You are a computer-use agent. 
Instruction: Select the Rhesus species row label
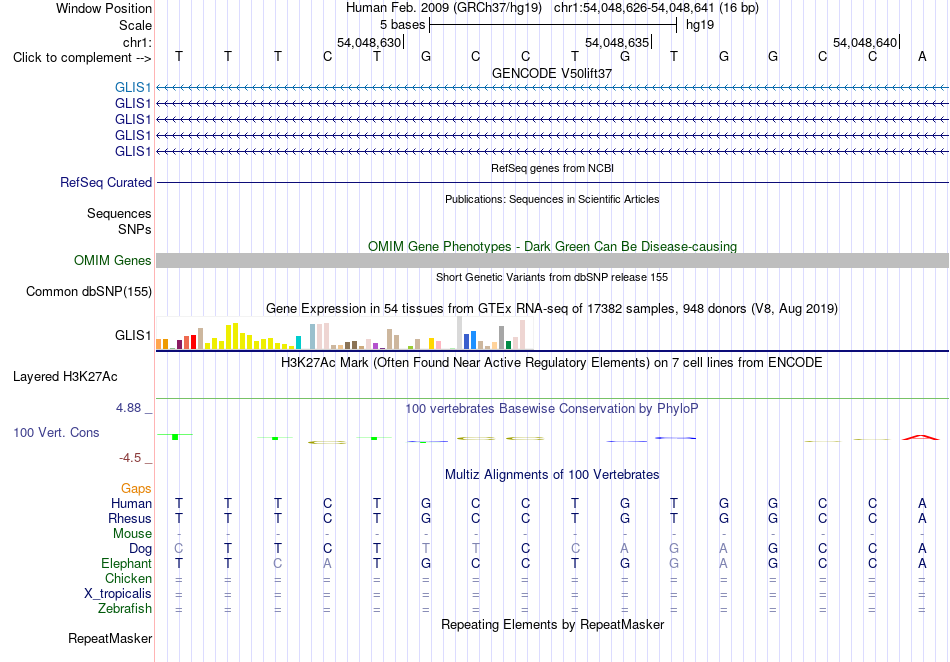coord(130,518)
